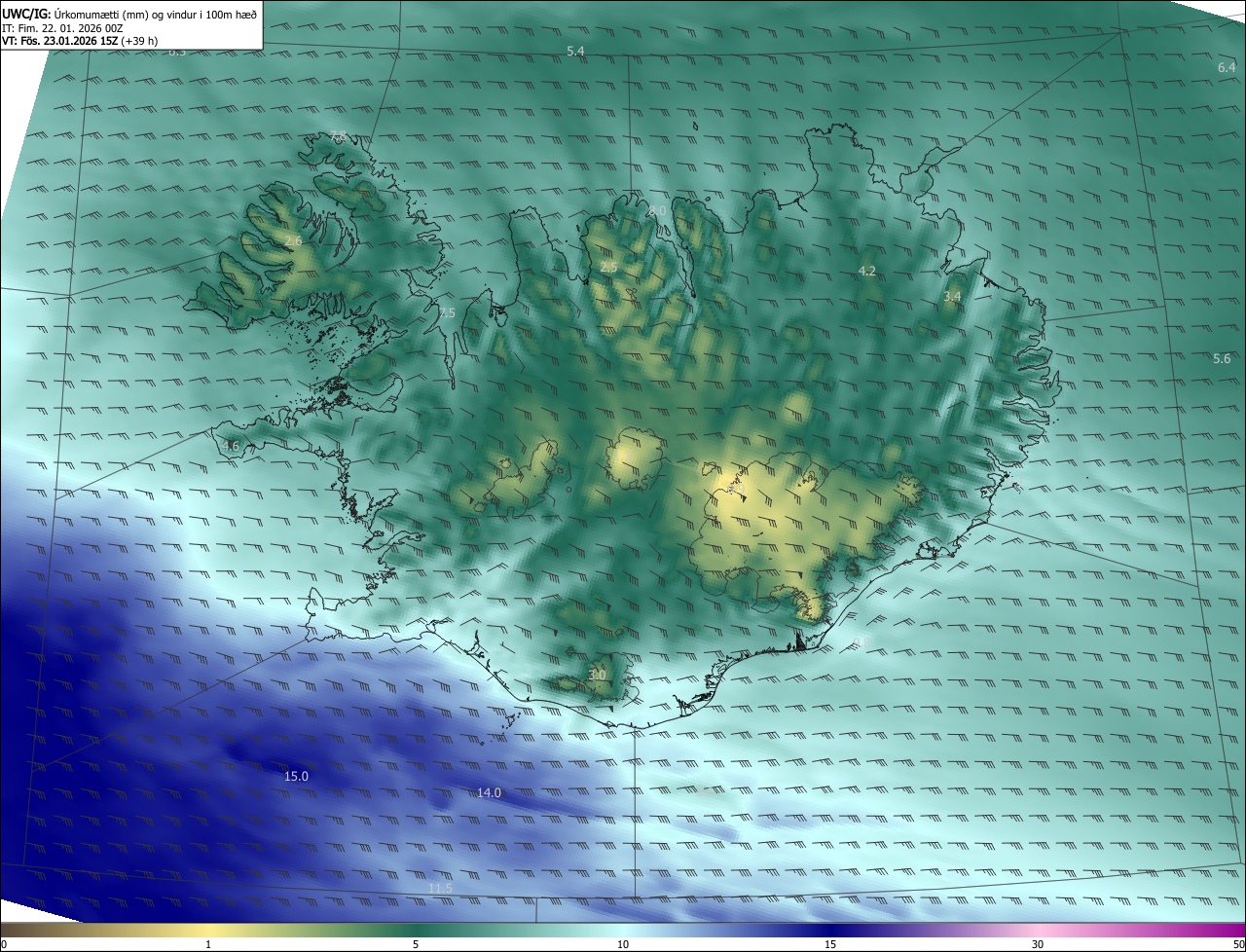Select the initial time line 'IT: Fim. 22. 01. 2026 00Z'
1246x952 pixels.
coord(62,28)
